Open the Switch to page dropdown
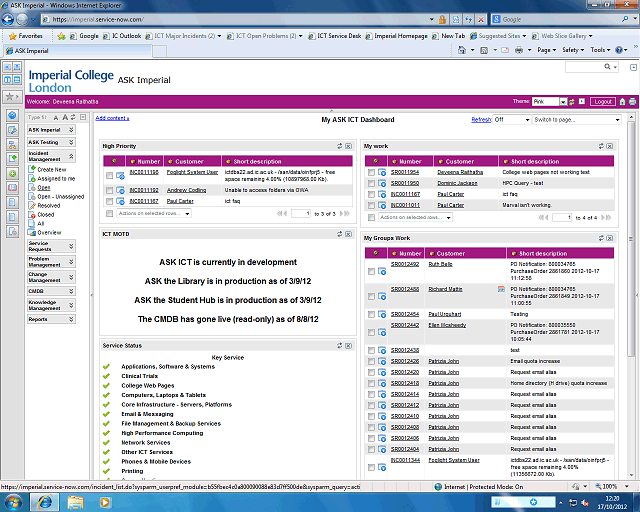Image resolution: width=640 pixels, height=512 pixels. click(579, 119)
